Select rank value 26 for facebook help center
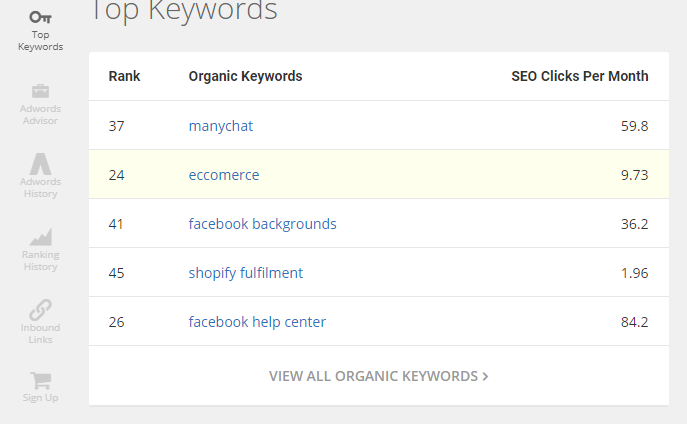 pyautogui.click(x=117, y=322)
